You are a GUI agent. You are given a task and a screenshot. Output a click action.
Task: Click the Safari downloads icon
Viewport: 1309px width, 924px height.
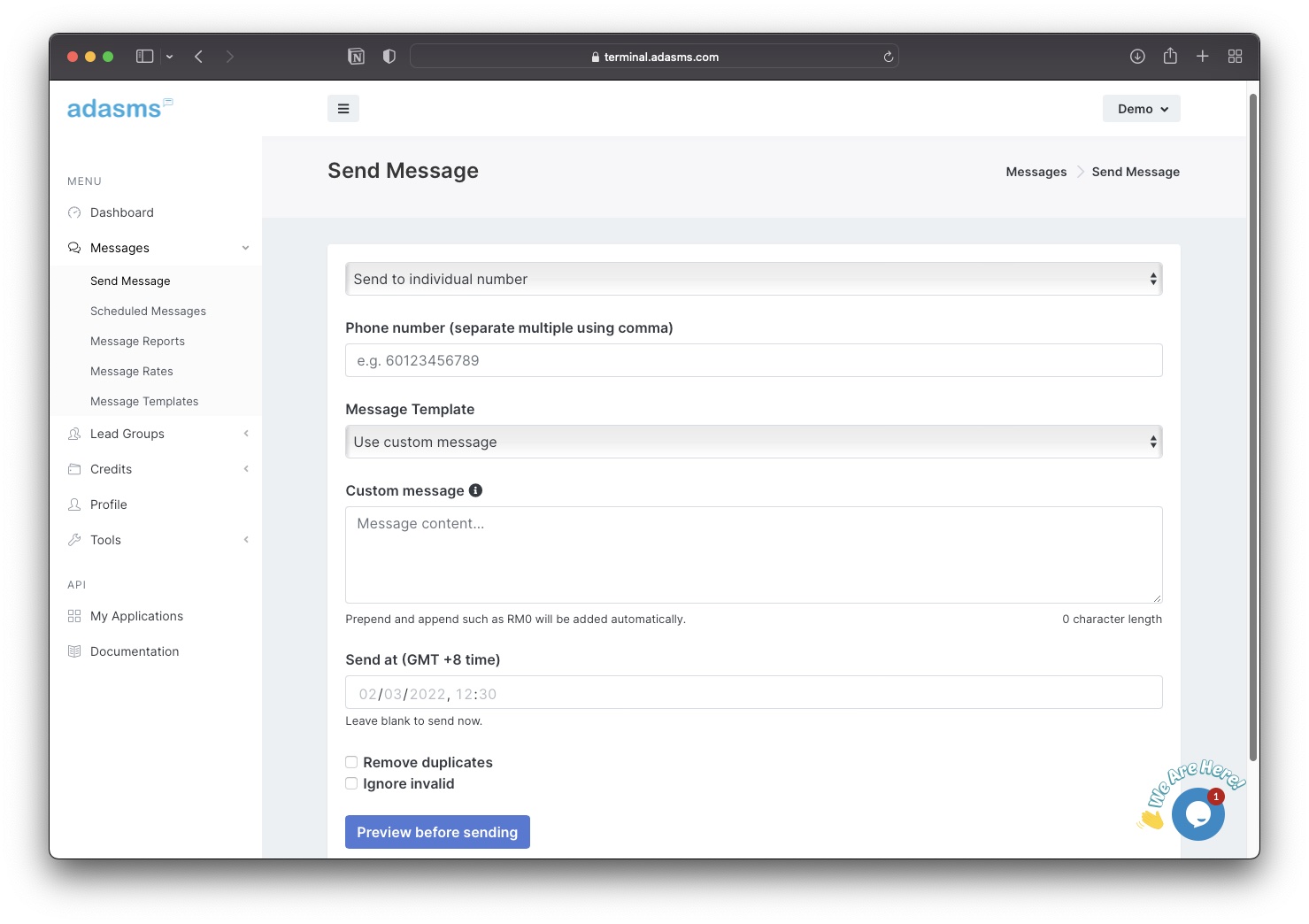[1137, 57]
